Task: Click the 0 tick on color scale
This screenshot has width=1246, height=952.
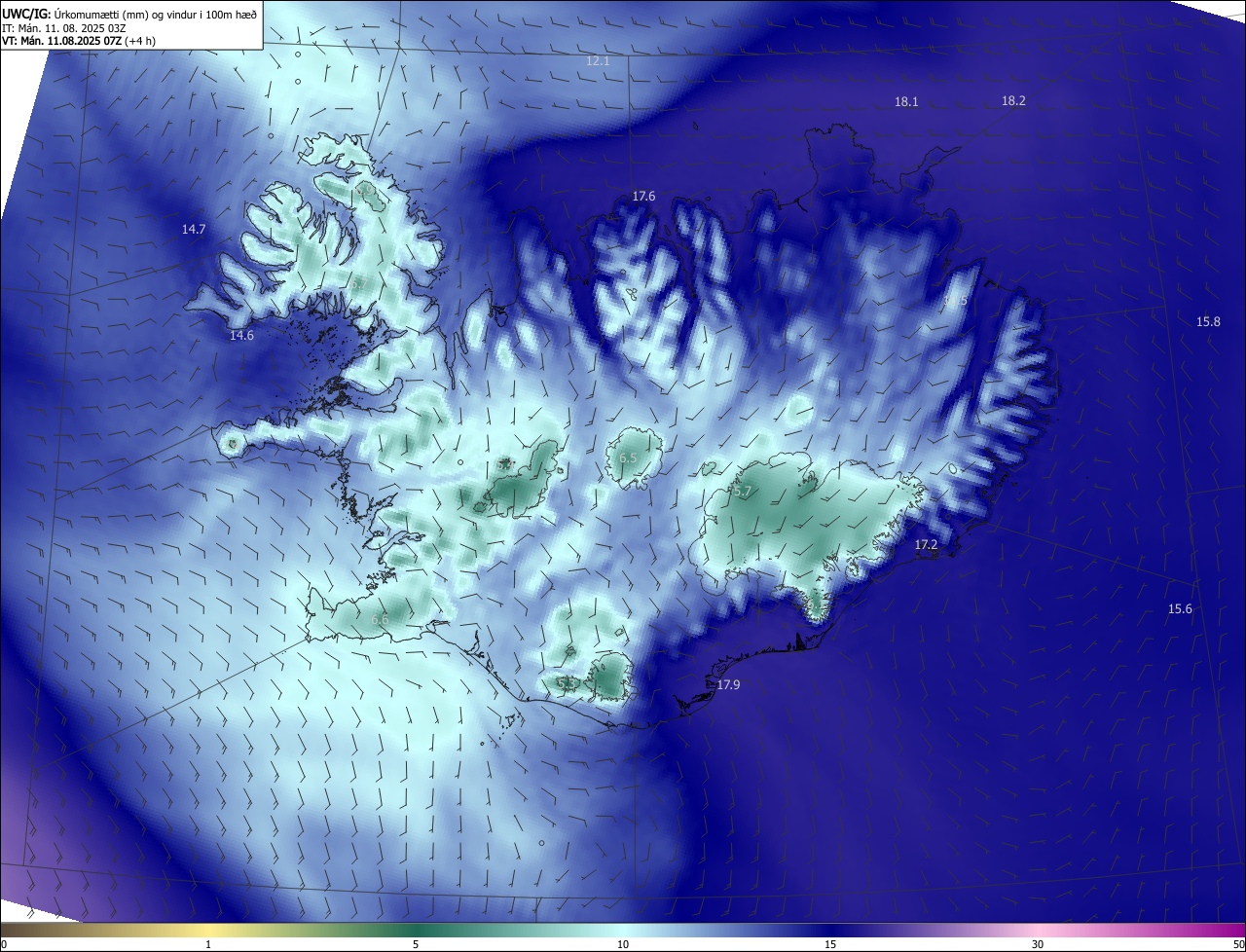Action: pyautogui.click(x=3, y=944)
